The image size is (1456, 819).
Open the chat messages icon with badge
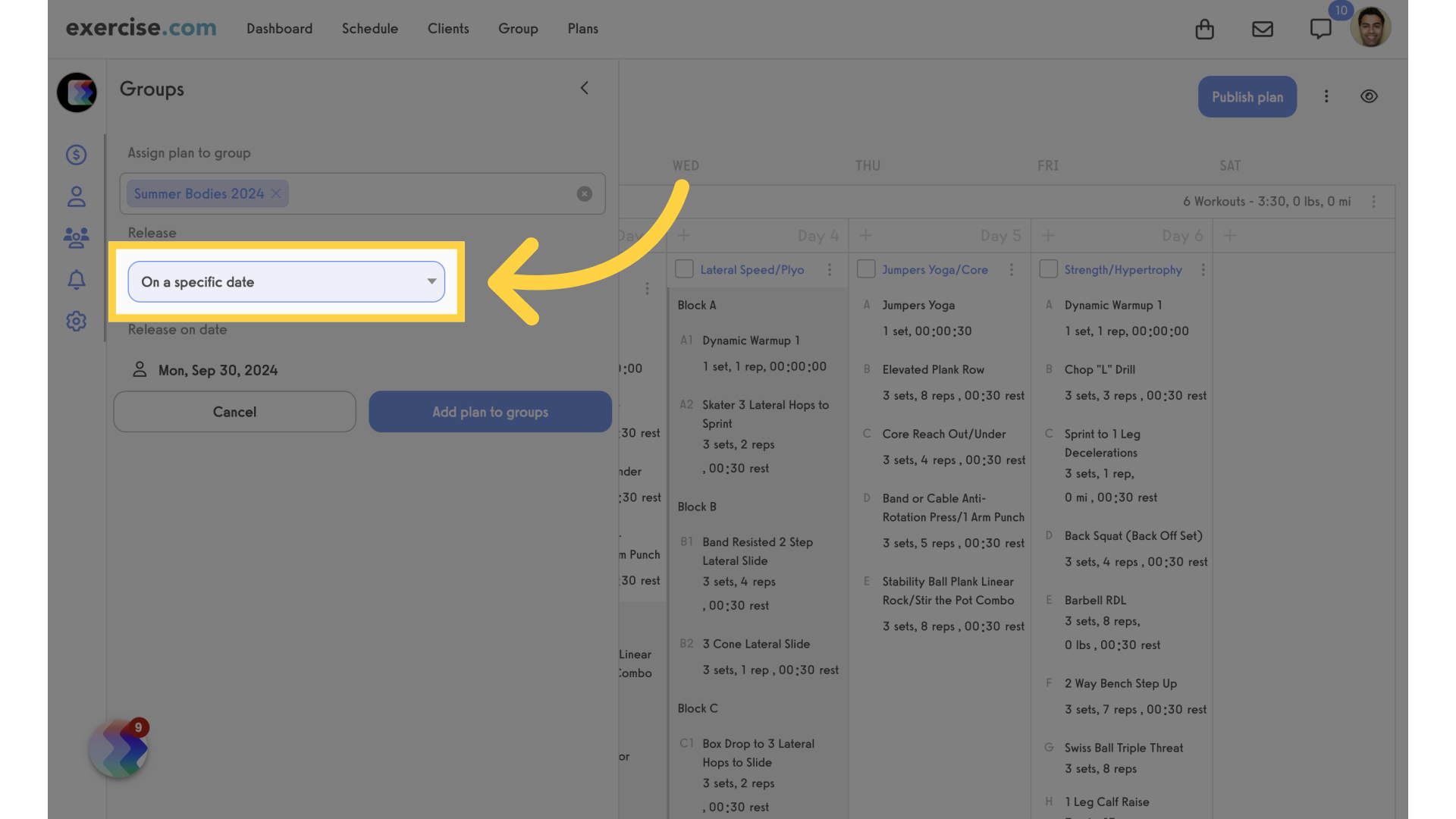click(1320, 29)
